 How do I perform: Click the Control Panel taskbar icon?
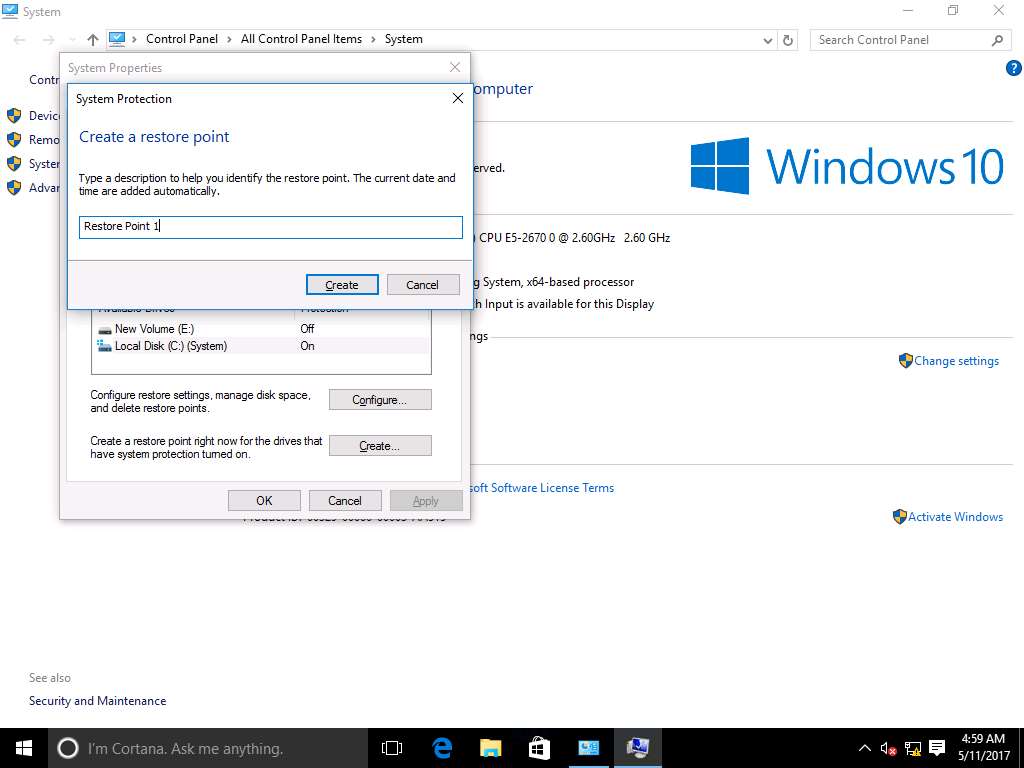(x=588, y=748)
